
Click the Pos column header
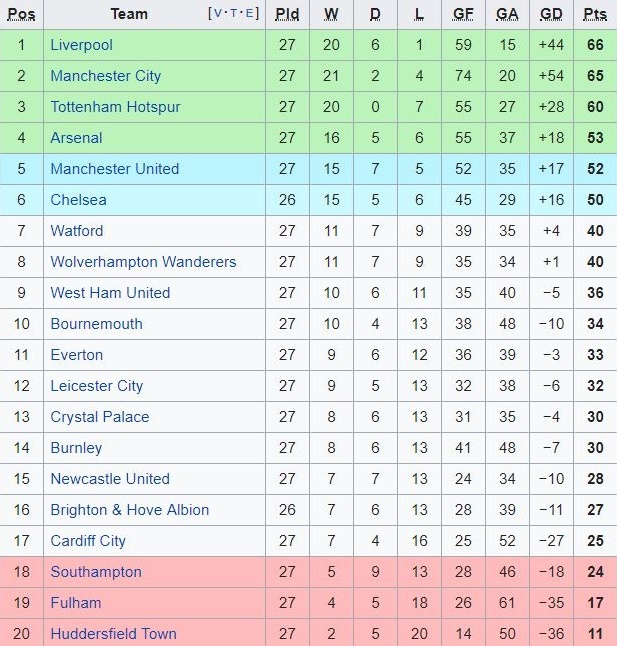click(x=22, y=14)
